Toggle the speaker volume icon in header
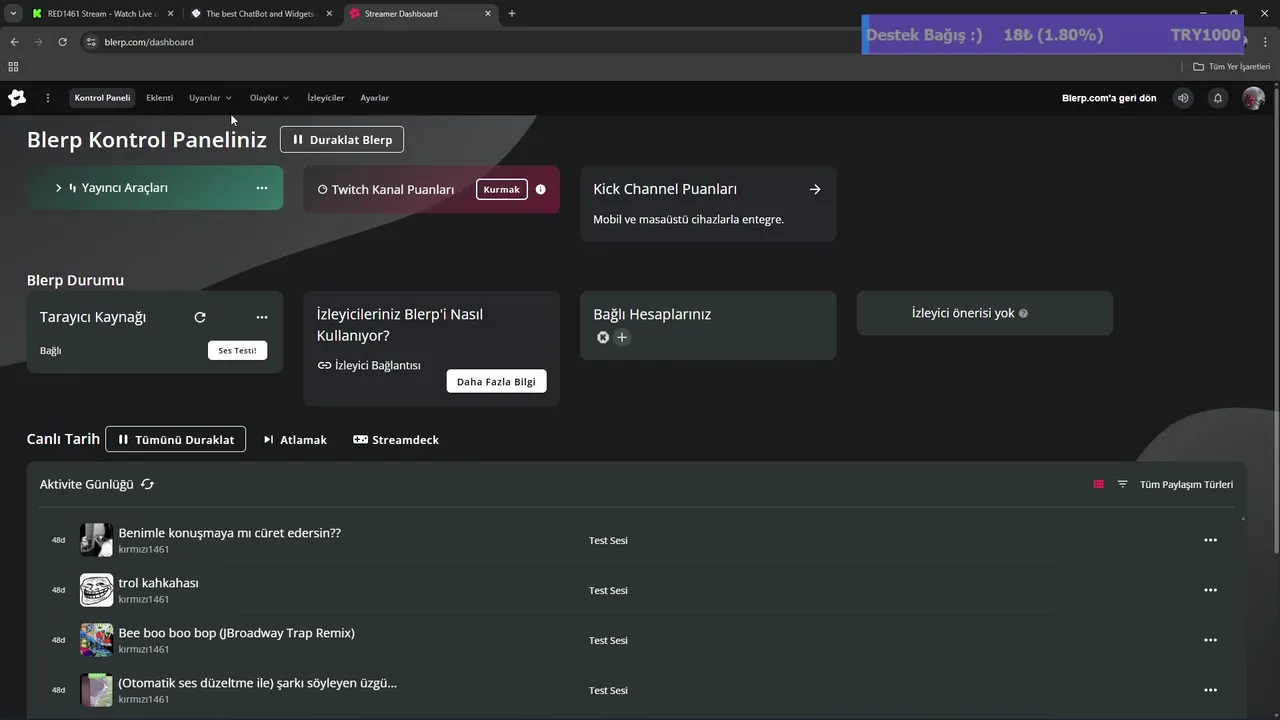Image resolution: width=1280 pixels, height=720 pixels. tap(1183, 98)
